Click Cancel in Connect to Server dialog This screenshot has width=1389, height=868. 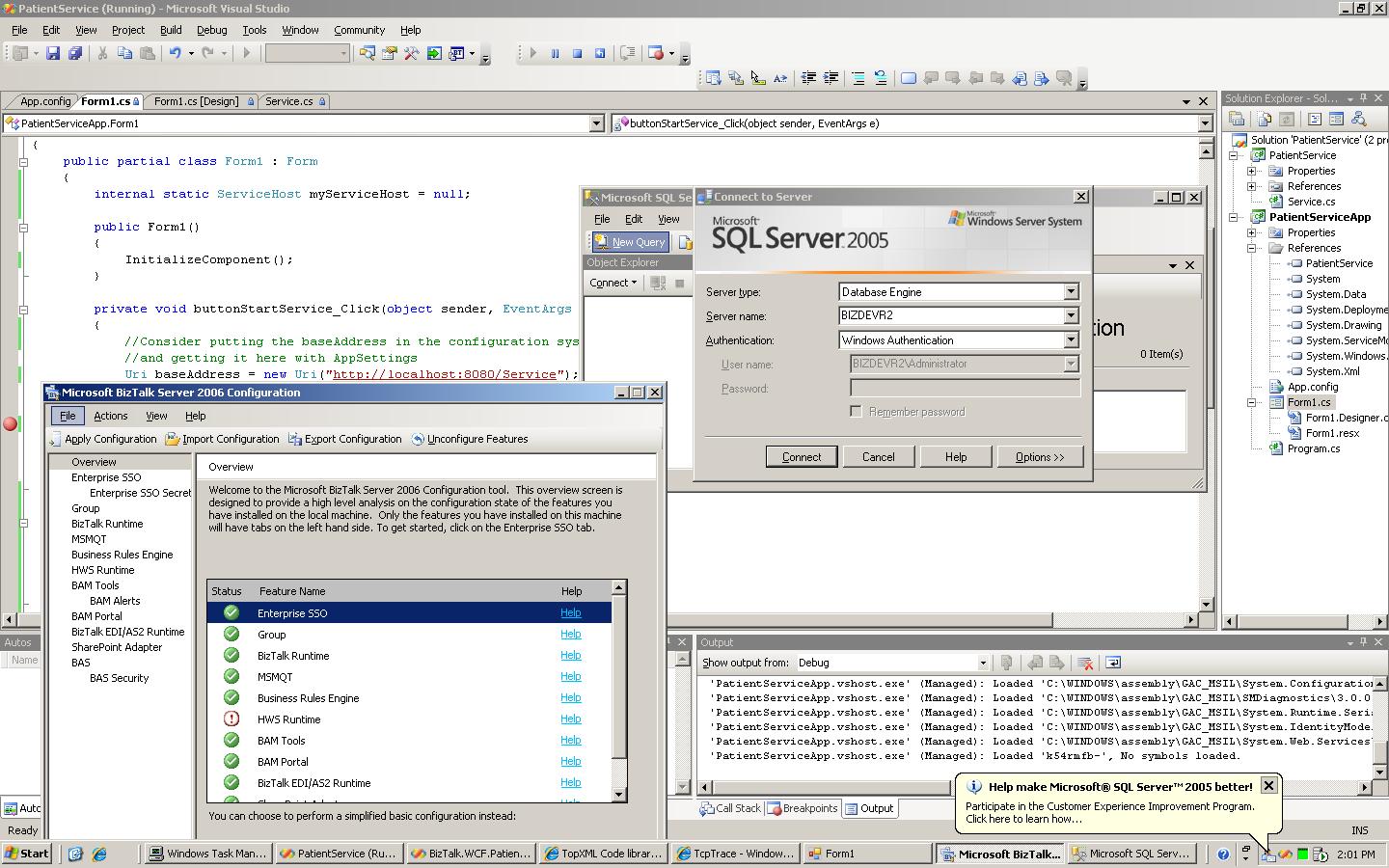tap(879, 457)
